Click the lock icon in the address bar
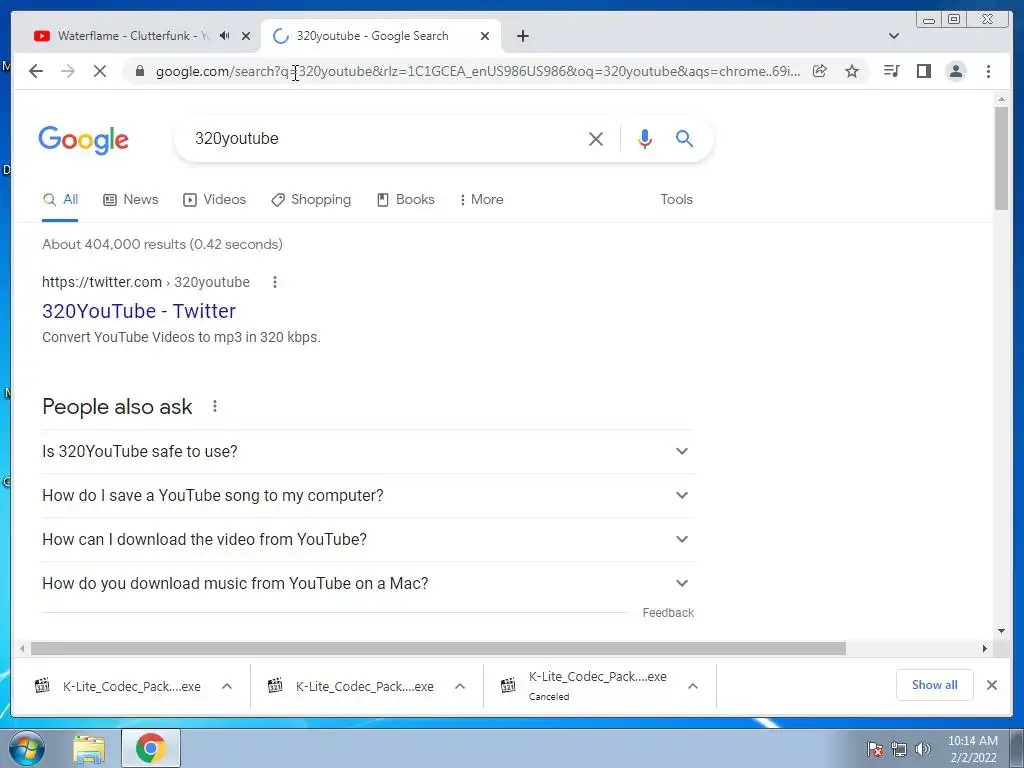This screenshot has width=1024, height=768. point(139,71)
